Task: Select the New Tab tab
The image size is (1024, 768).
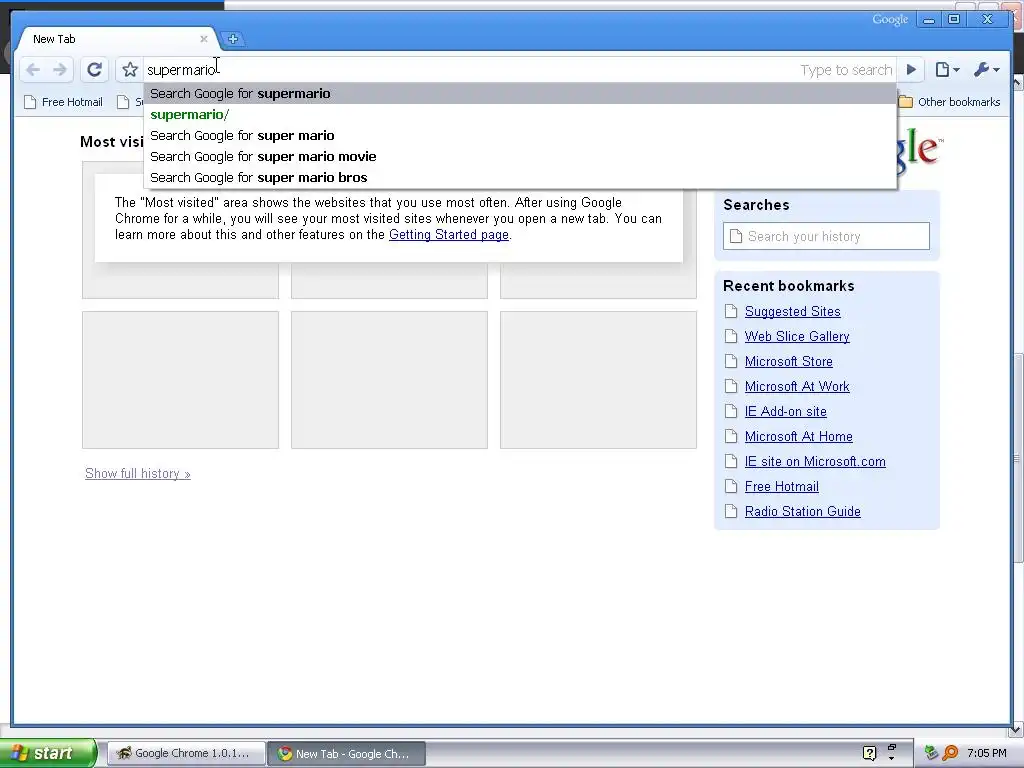Action: (118, 39)
